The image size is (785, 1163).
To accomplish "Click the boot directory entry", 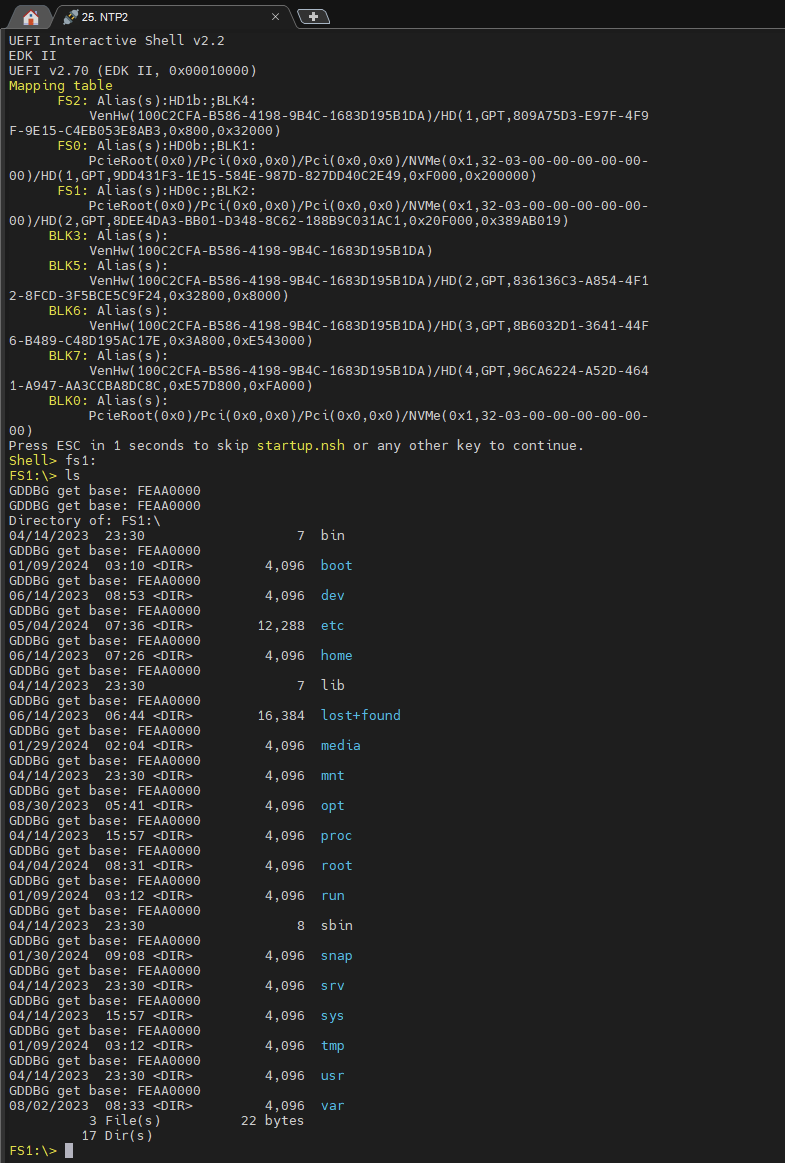I will click(336, 565).
